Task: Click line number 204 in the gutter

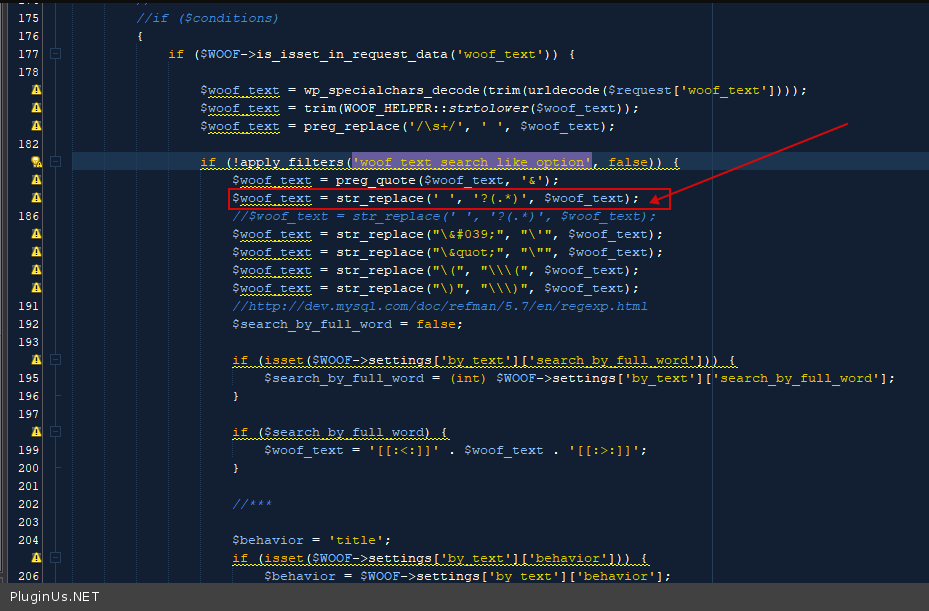Action: coord(29,540)
